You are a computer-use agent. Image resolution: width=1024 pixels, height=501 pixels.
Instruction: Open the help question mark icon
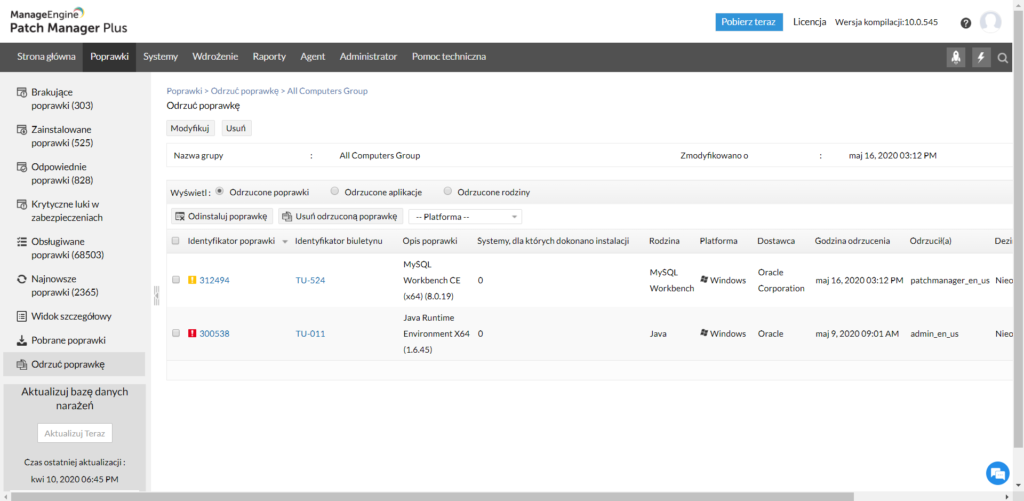point(965,23)
